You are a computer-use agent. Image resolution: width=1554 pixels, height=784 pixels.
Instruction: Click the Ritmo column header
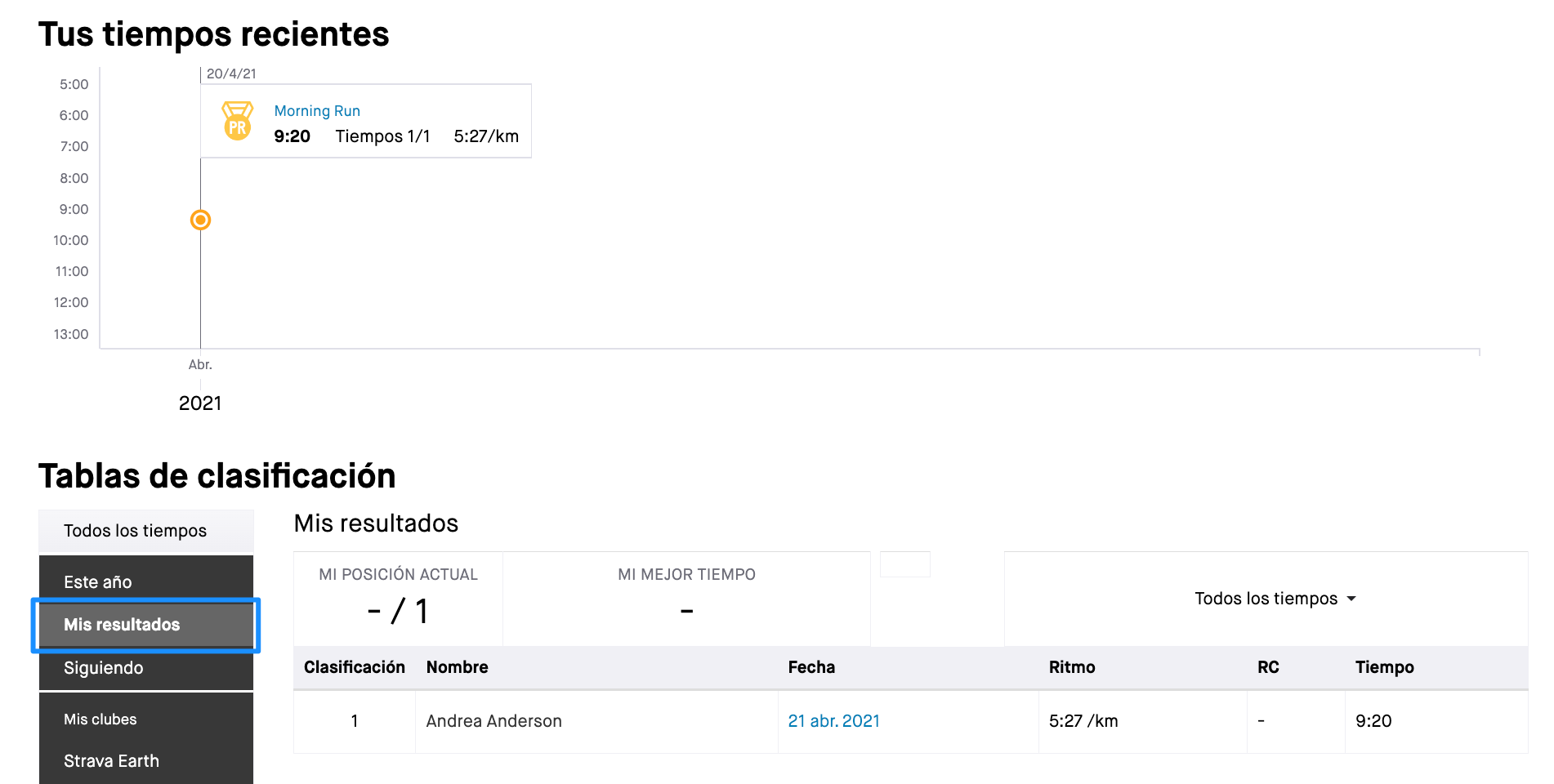[1071, 667]
